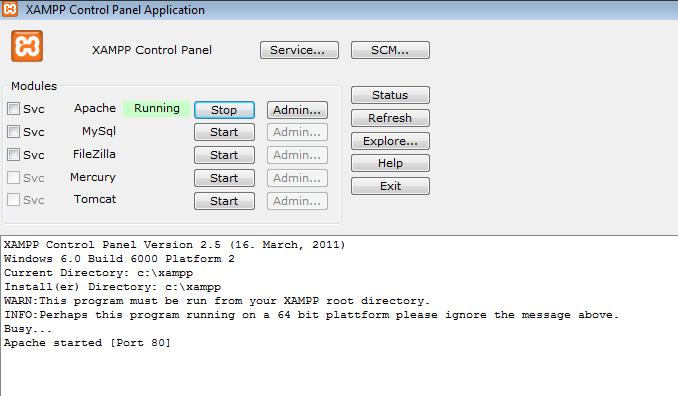Click log line 'Install(er) Directory: c:\xampp'
The width and height of the screenshot is (678, 396).
pyautogui.click(x=112, y=287)
